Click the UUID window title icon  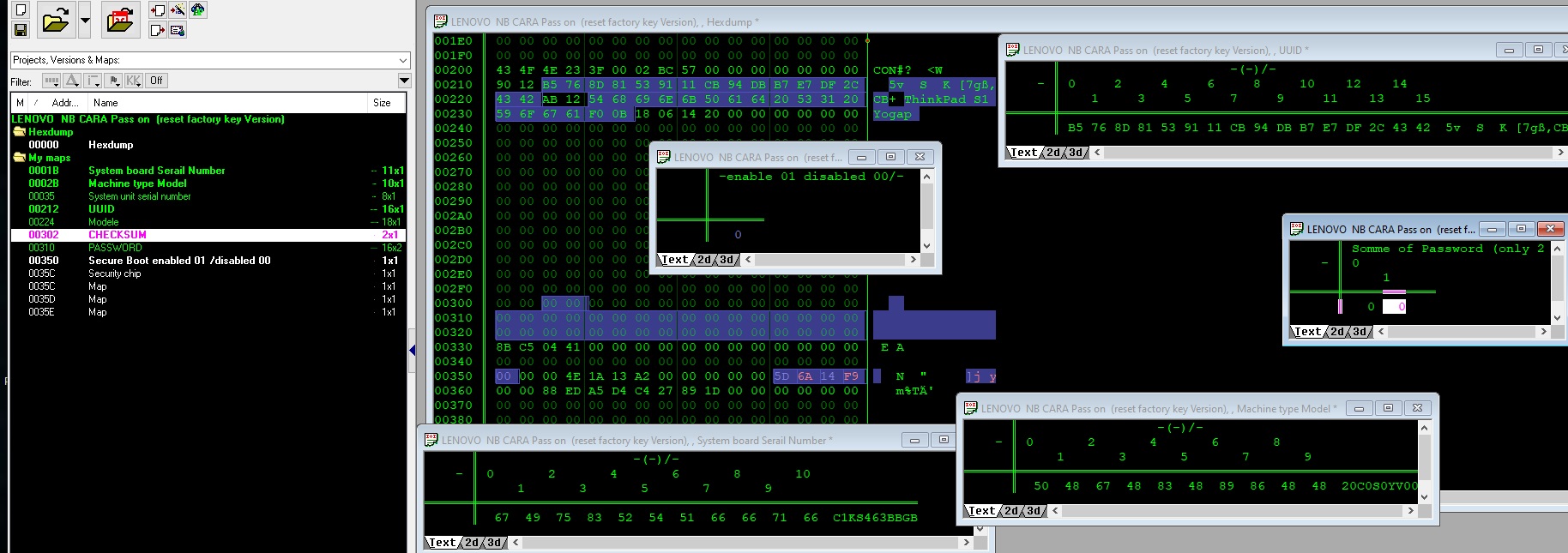pyautogui.click(x=1012, y=50)
